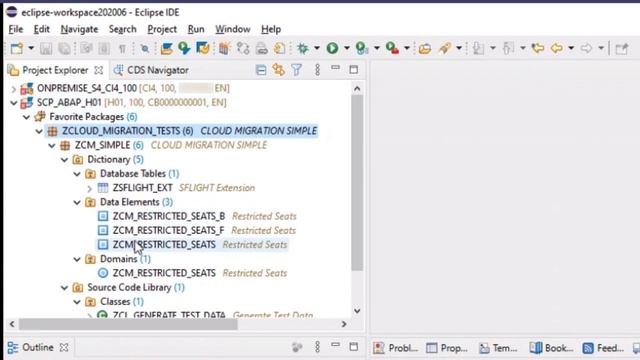Open the Navigate menu
640x360 pixels.
pos(79,29)
